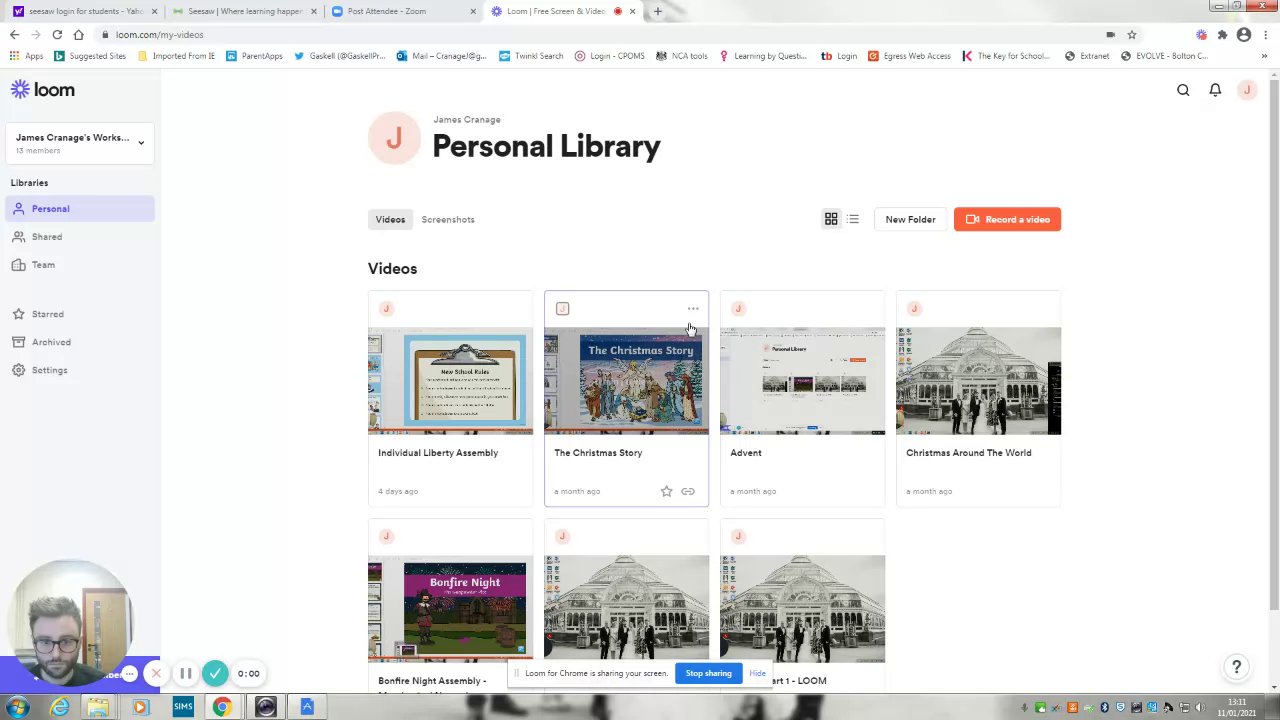The height and width of the screenshot is (720, 1280).
Task: Hide the screen sharing notice
Action: click(757, 673)
